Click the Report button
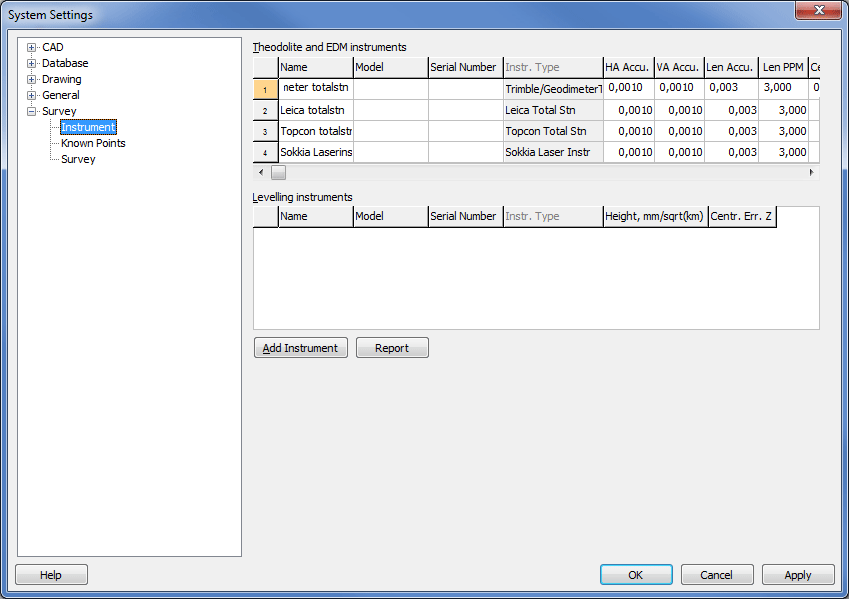Screen dimensions: 849x599 (x=392, y=348)
